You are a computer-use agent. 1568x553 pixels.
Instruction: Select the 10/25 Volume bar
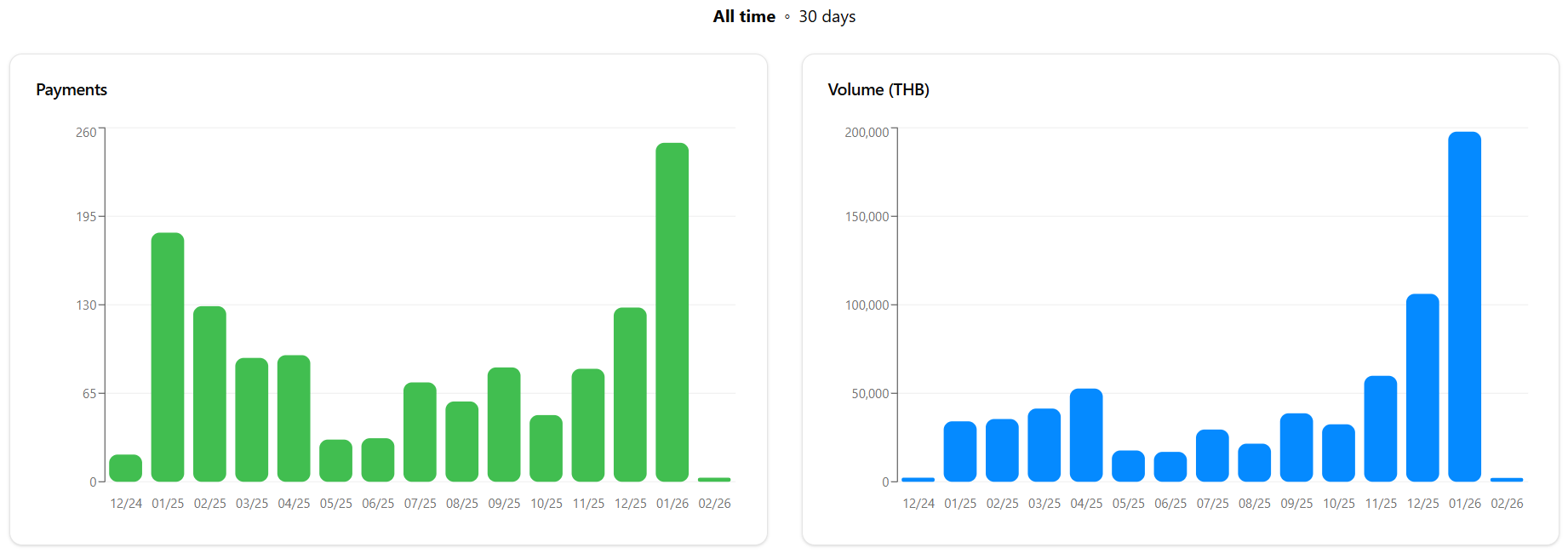pos(1338,453)
